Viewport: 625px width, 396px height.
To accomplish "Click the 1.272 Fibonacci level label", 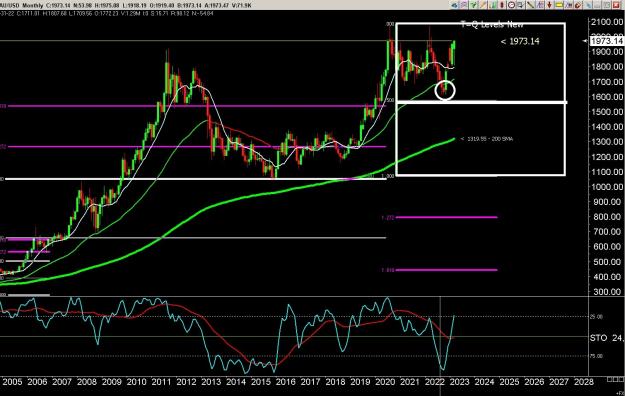I will (387, 218).
